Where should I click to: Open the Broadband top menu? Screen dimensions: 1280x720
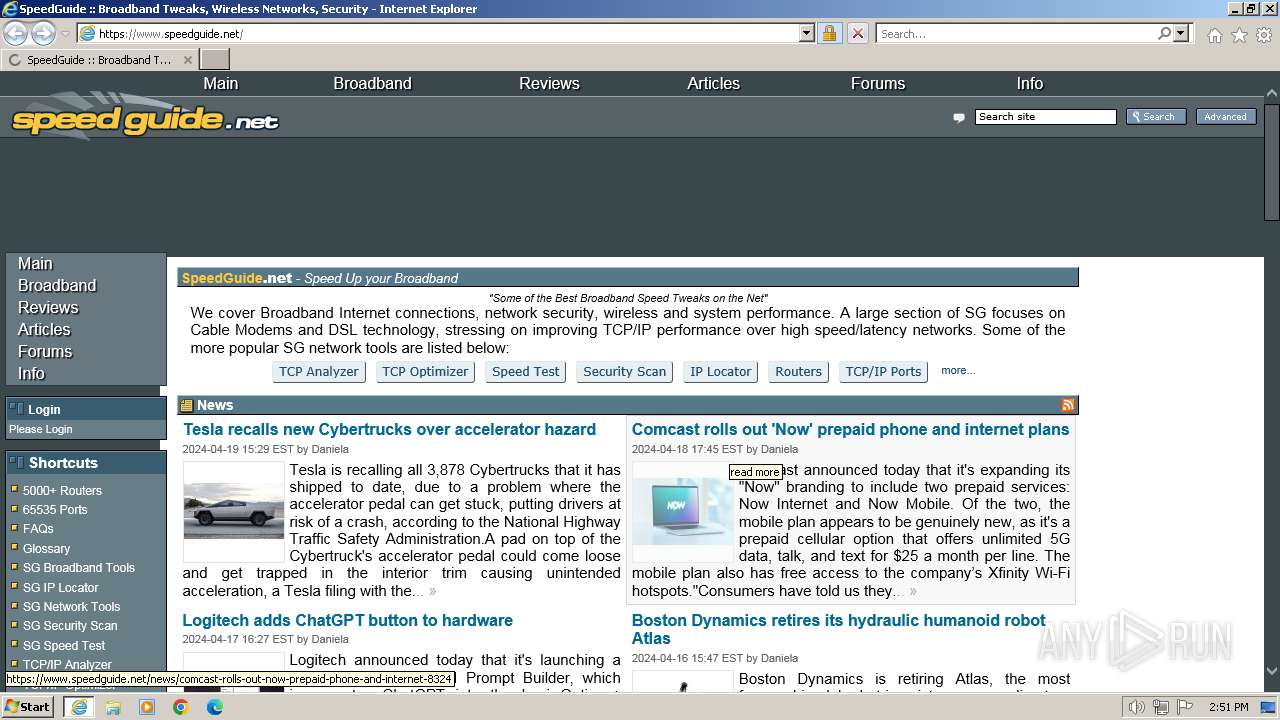click(372, 83)
